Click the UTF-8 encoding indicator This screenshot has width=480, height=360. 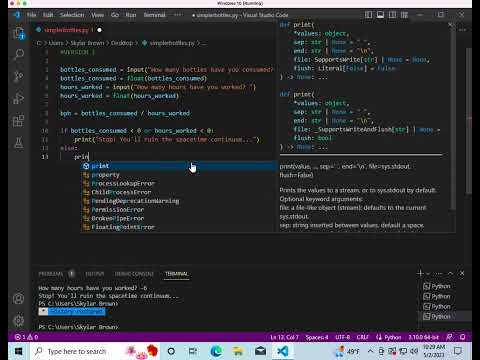[342, 337]
